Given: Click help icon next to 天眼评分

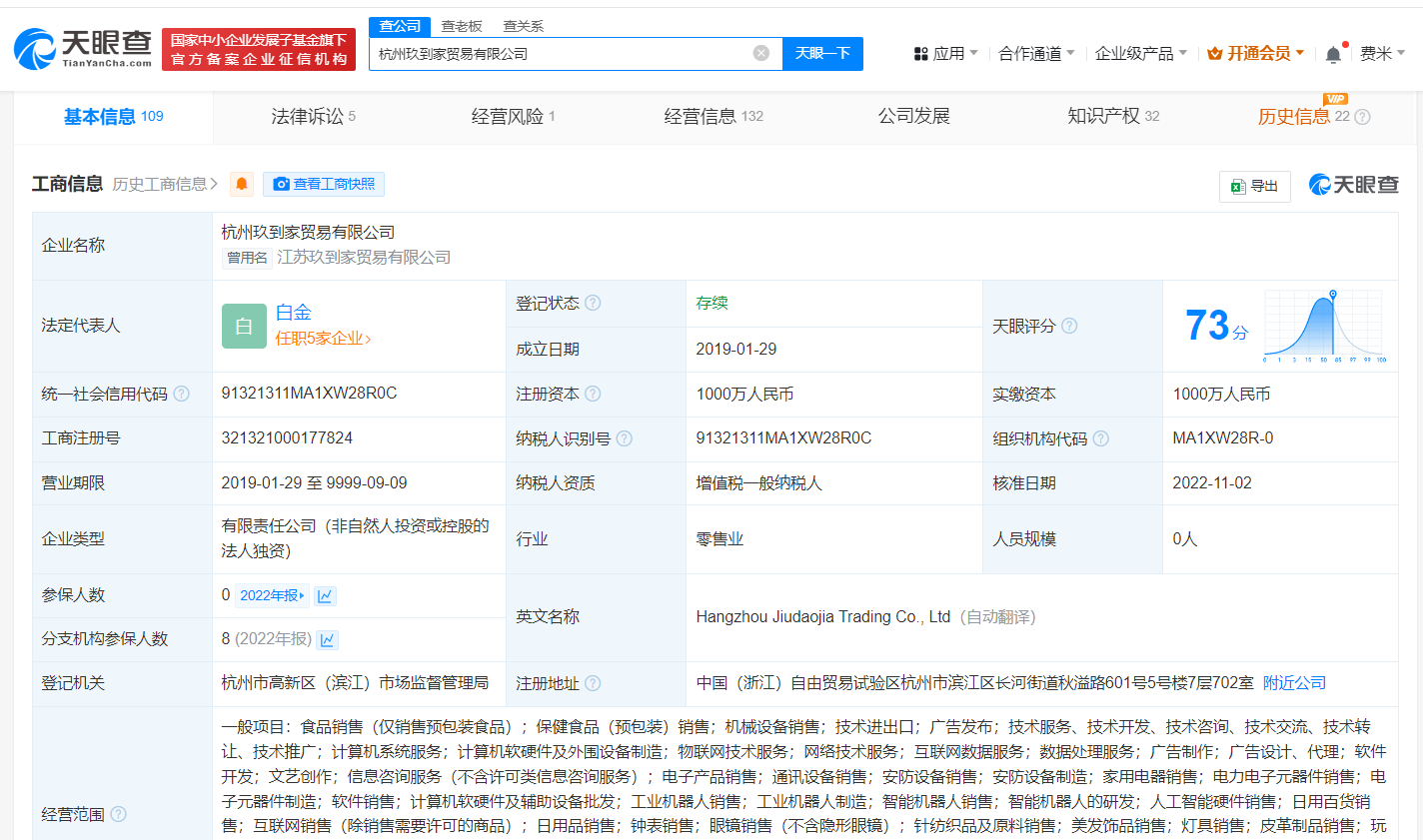Looking at the screenshot, I should point(1069,326).
